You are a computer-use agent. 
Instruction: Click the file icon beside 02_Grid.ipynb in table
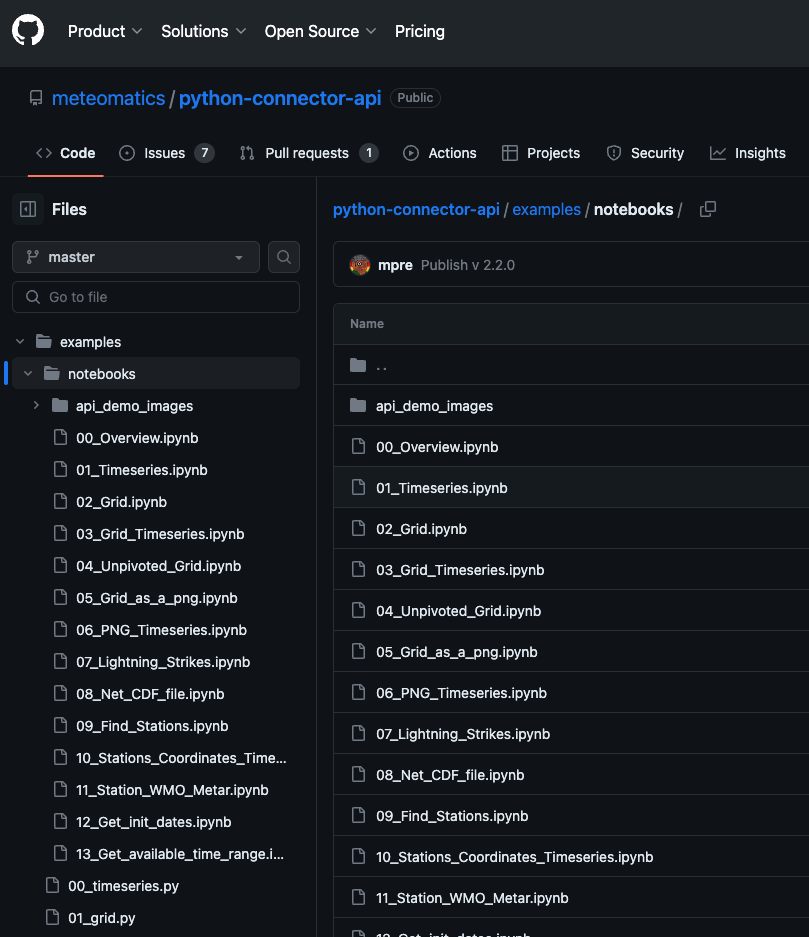pos(358,529)
